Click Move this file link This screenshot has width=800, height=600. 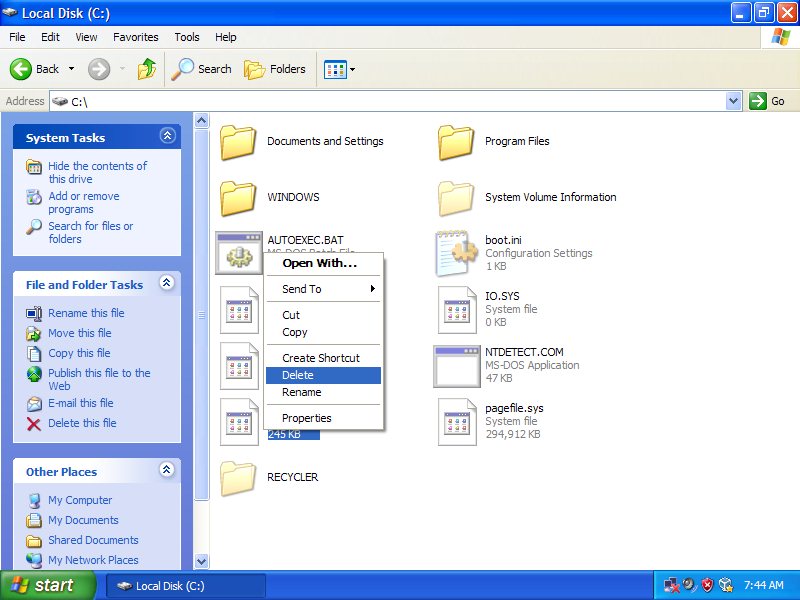[80, 333]
